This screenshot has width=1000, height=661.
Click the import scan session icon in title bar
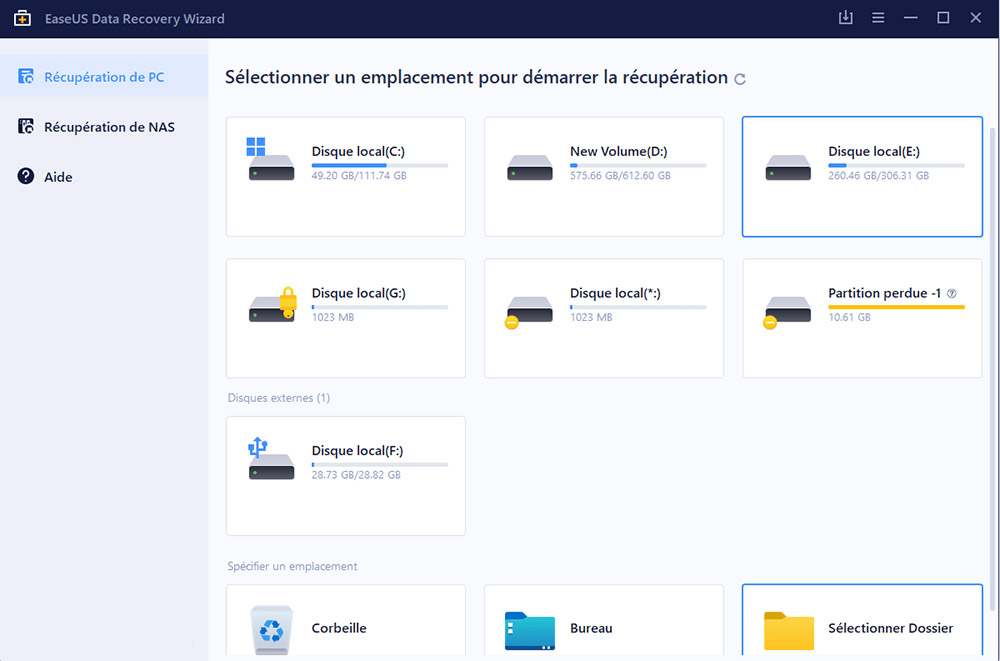point(846,18)
